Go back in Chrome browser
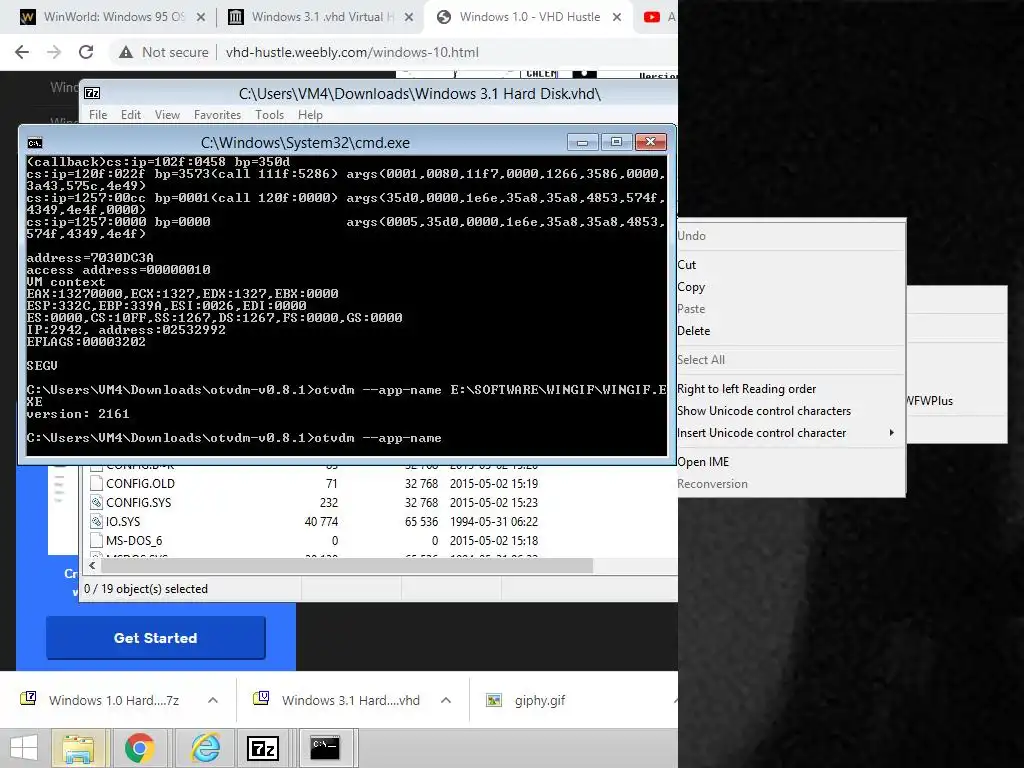The image size is (1024, 768). pos(22,52)
